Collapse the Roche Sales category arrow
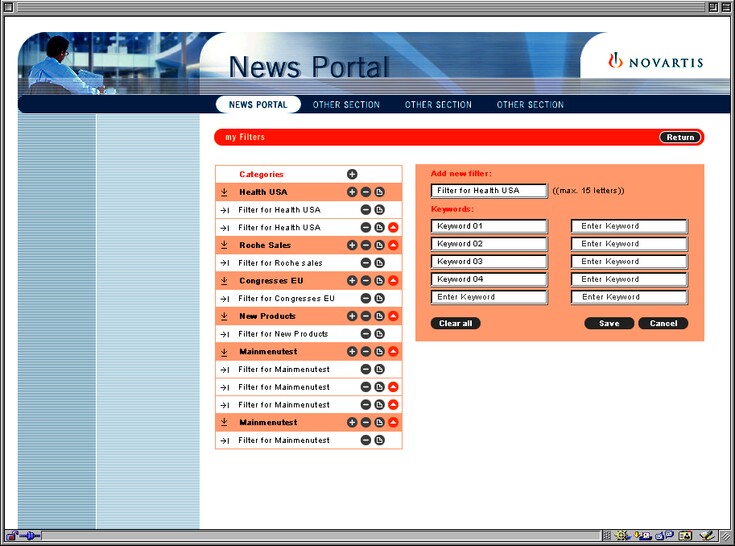 point(224,245)
